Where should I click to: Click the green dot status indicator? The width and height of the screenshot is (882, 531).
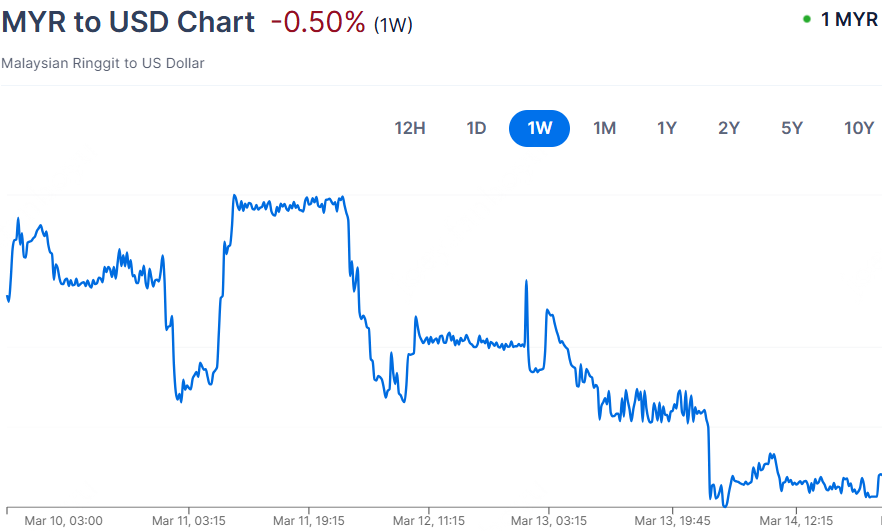pyautogui.click(x=807, y=20)
